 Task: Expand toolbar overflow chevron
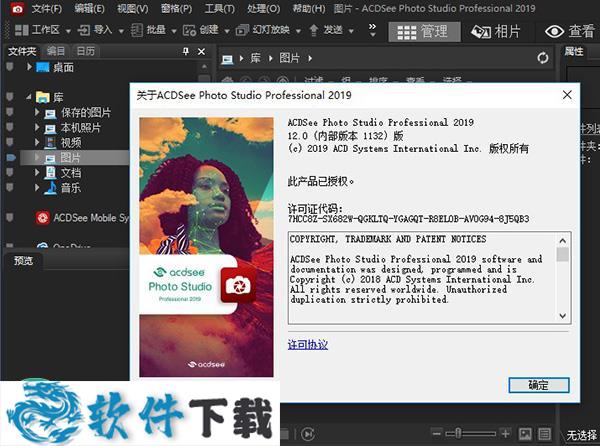(x=372, y=30)
